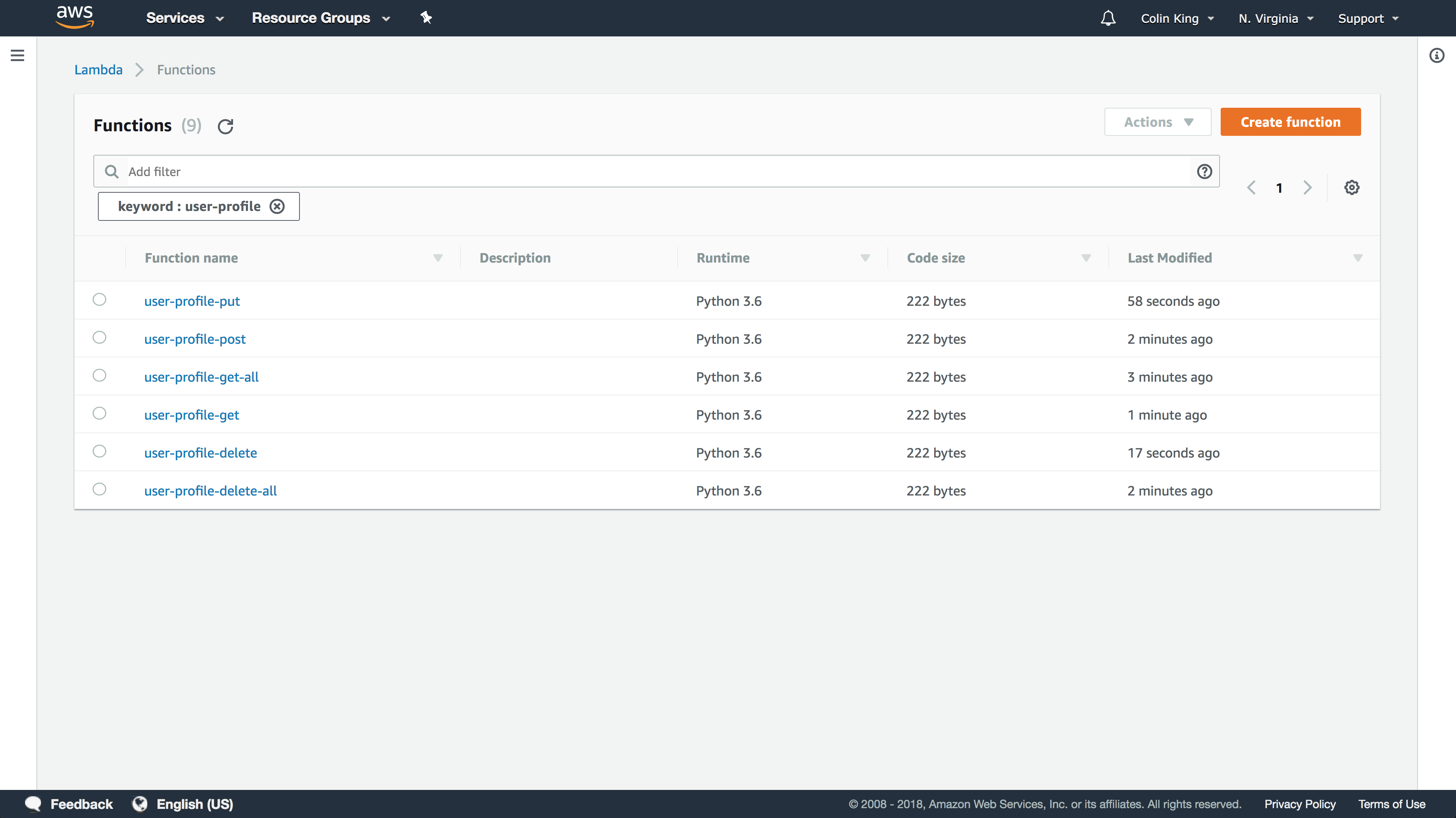The height and width of the screenshot is (818, 1456).
Task: Expand the Actions dropdown
Action: click(1158, 122)
